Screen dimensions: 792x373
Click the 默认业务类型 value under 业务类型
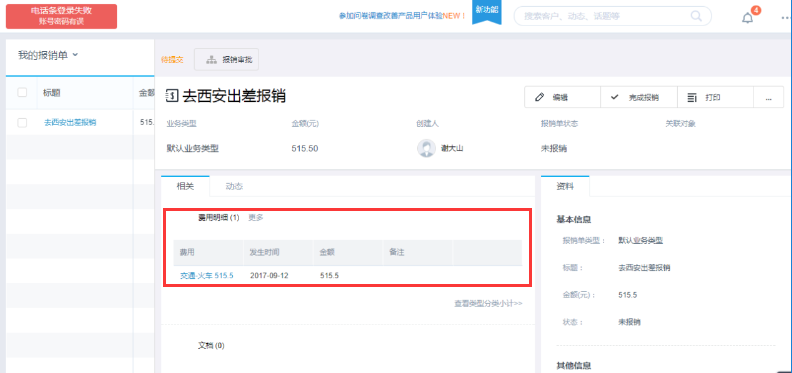(x=193, y=149)
